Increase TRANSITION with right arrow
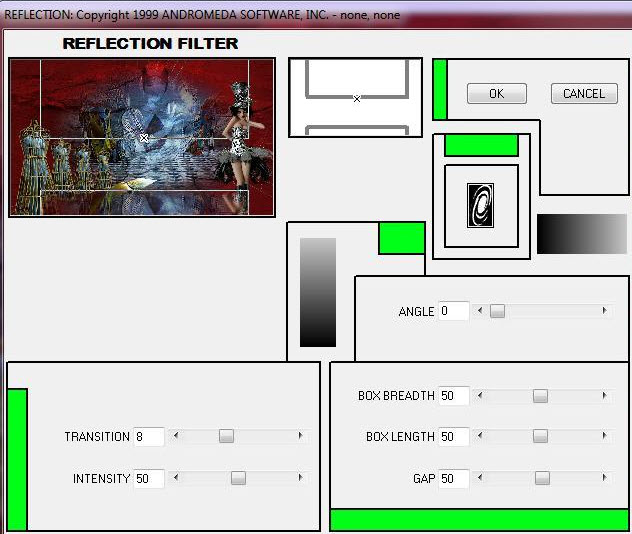The image size is (632, 534). pyautogui.click(x=300, y=436)
